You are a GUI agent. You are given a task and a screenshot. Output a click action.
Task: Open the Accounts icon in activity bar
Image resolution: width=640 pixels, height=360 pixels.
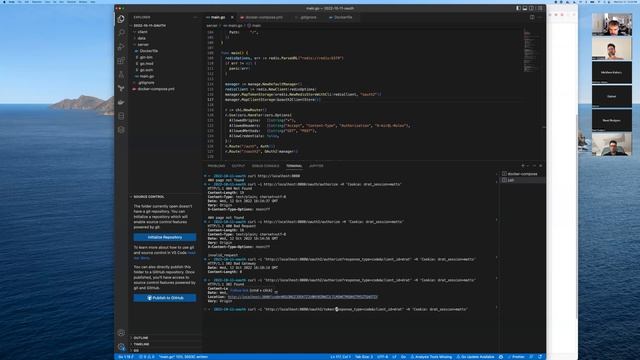pos(121,333)
